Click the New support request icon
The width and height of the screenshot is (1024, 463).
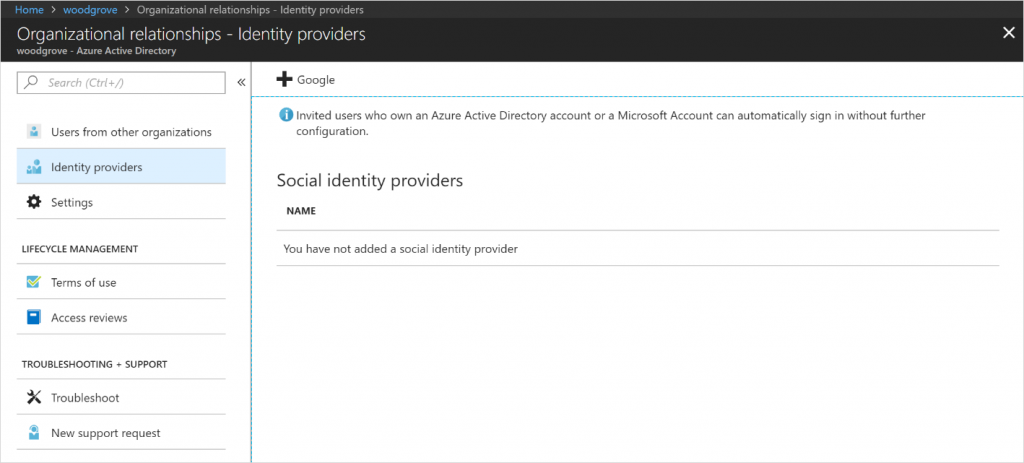pyautogui.click(x=33, y=433)
